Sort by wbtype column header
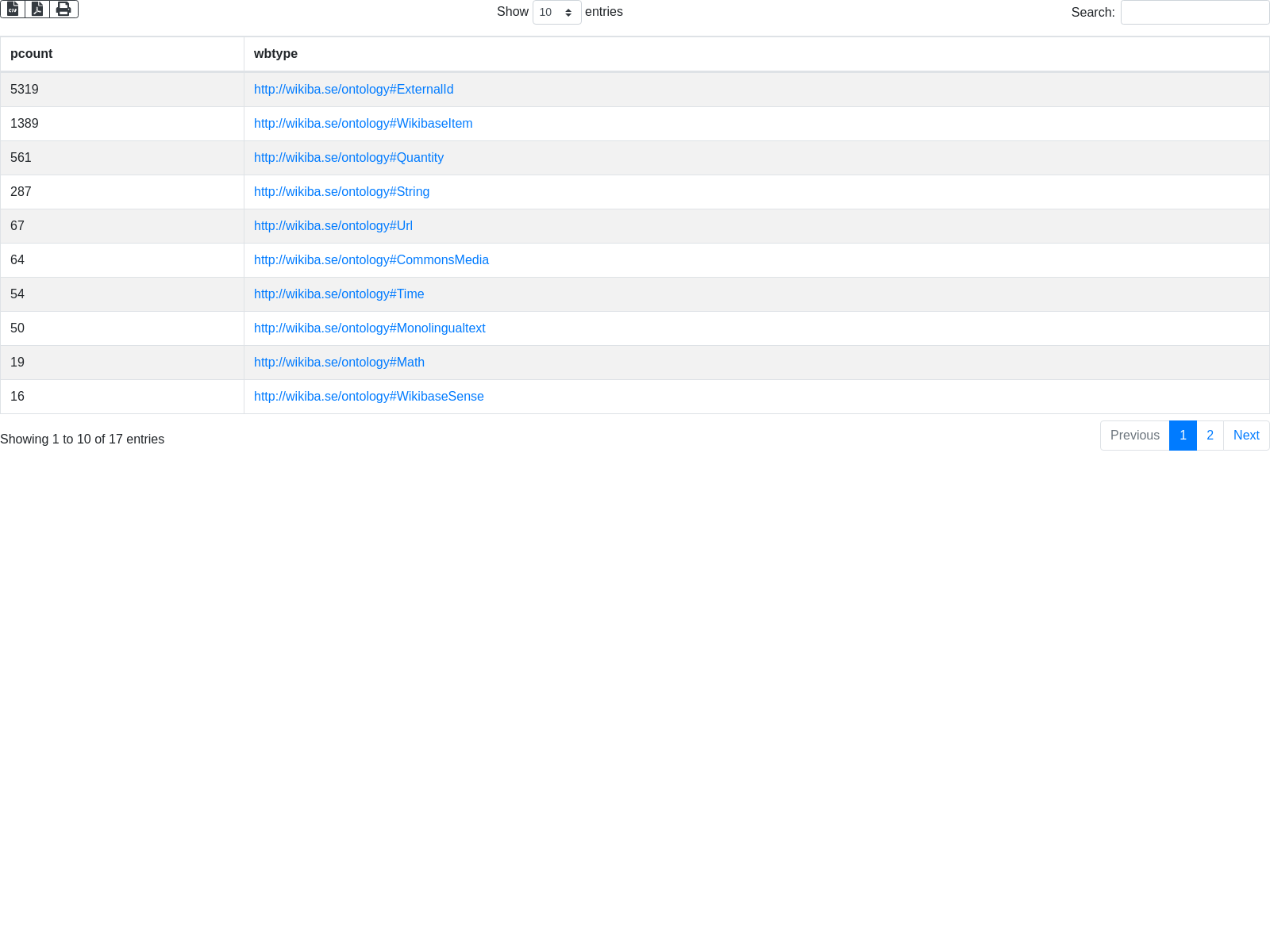 click(756, 54)
